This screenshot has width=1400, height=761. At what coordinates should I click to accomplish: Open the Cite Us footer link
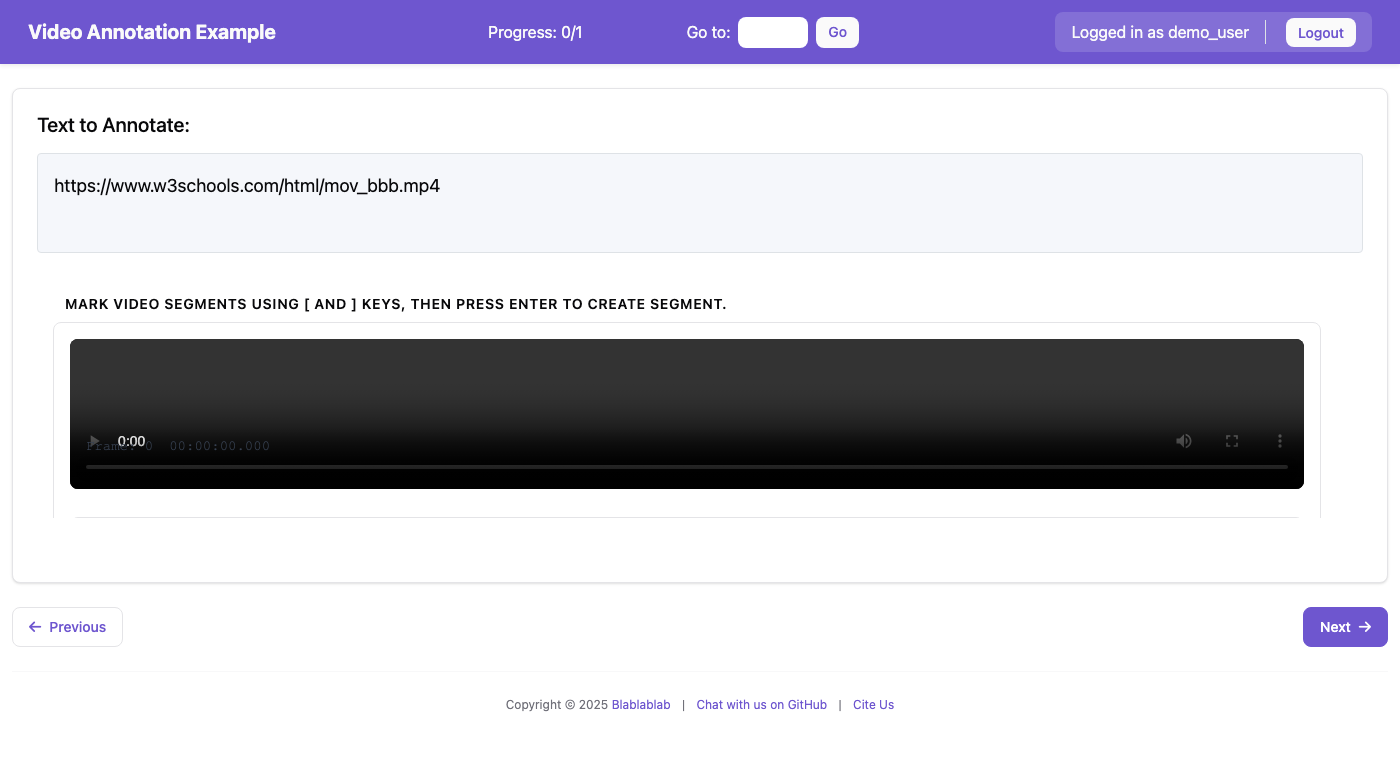pyautogui.click(x=873, y=705)
